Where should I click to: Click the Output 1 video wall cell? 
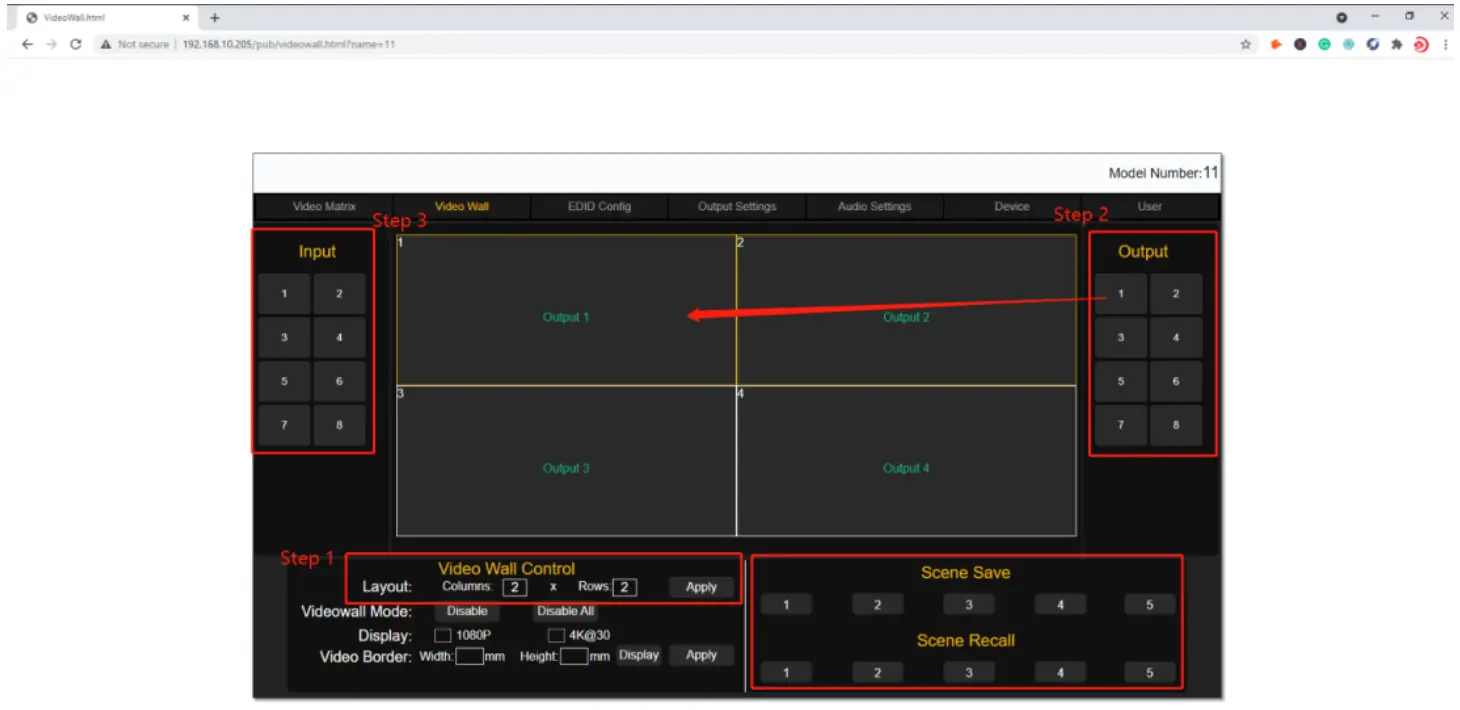coord(566,310)
